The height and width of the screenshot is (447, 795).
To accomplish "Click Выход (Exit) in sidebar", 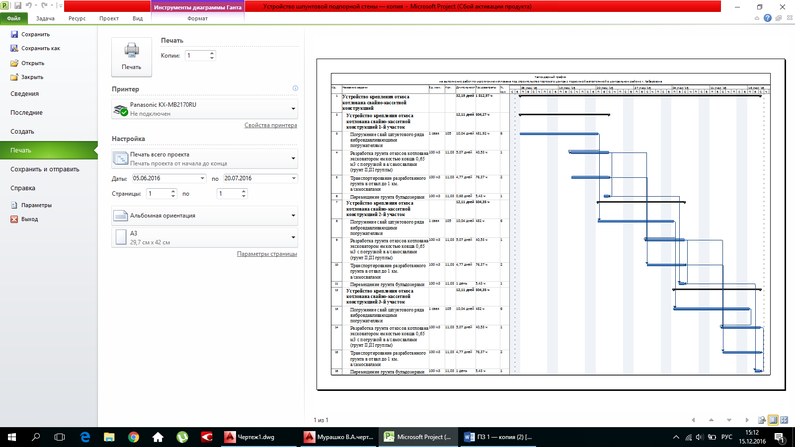I will (30, 218).
